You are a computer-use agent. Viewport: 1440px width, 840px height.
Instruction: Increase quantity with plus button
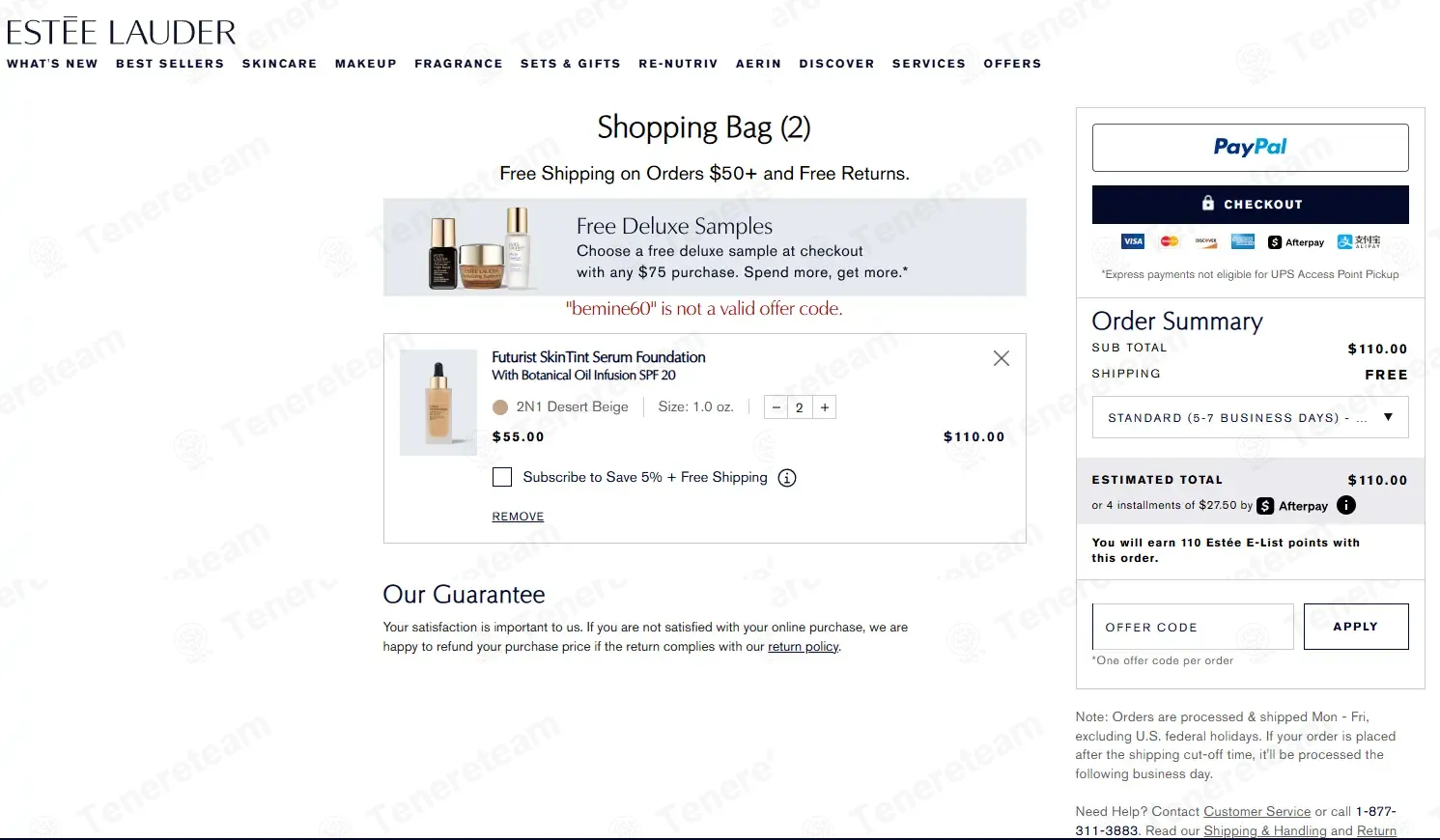825,407
